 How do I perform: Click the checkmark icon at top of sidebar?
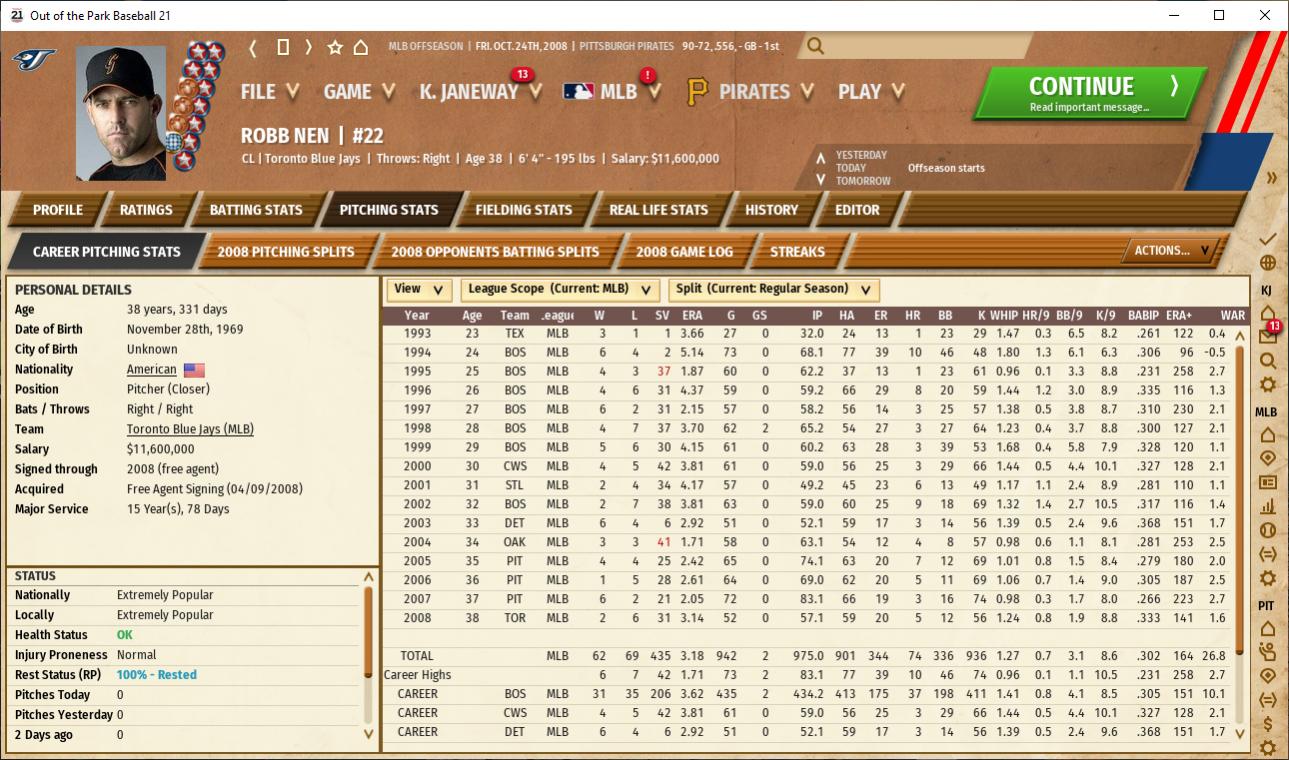tap(1268, 239)
